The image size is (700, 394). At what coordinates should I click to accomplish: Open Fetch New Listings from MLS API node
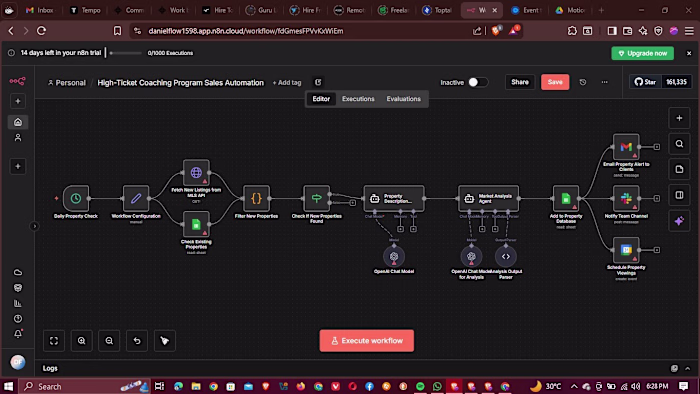[196, 172]
